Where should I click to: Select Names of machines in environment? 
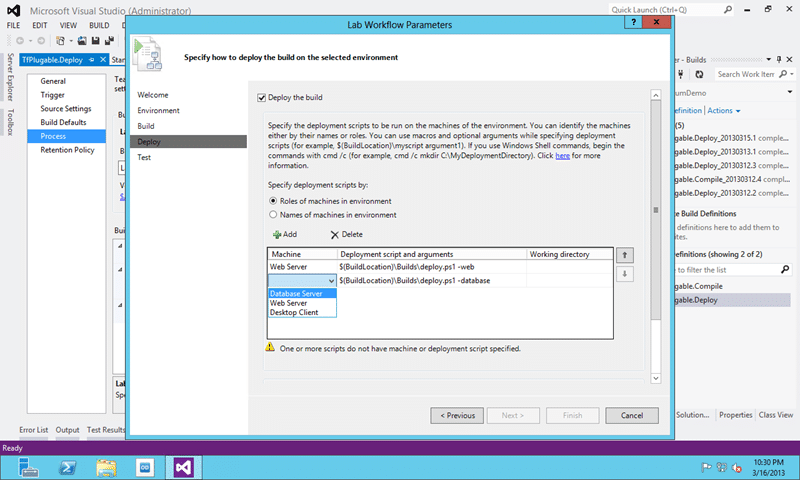tap(273, 215)
